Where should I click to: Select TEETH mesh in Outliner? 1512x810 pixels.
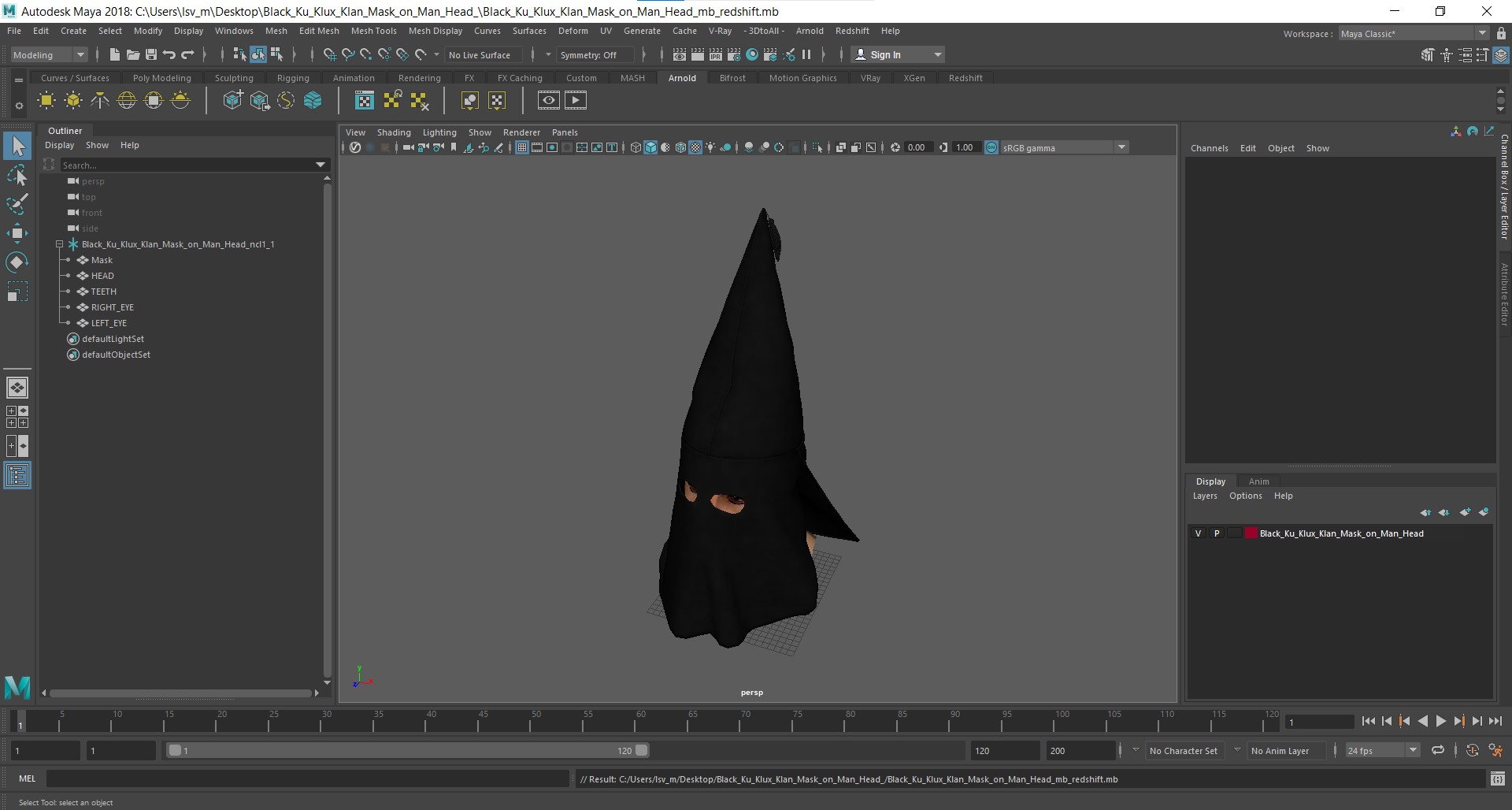103,292
